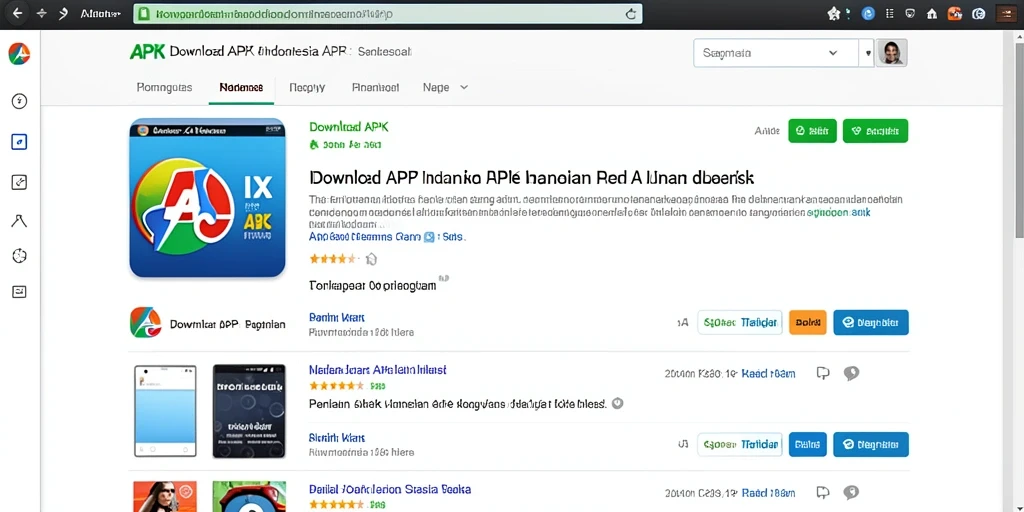Click the large blue button in Stinirh Kfarx row
The image size is (1024, 512).
tap(871, 444)
